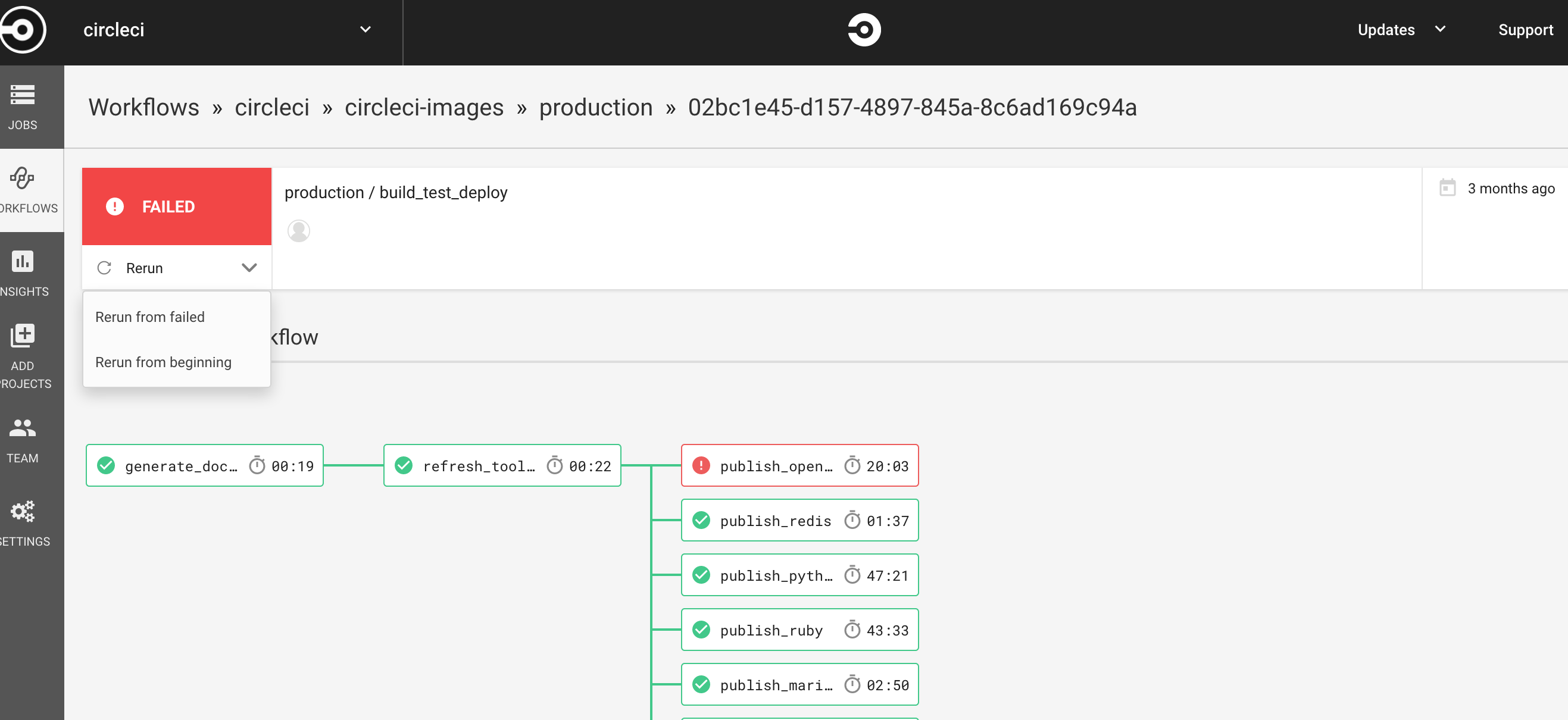
Task: Click green check icon on refresh_tool job
Action: coord(404,465)
